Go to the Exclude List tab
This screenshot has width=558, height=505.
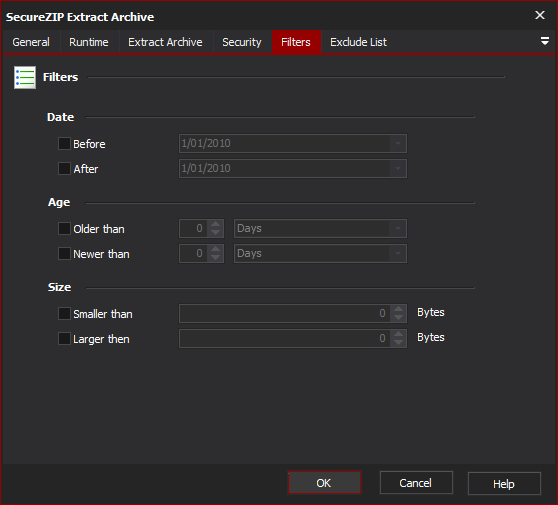[358, 42]
